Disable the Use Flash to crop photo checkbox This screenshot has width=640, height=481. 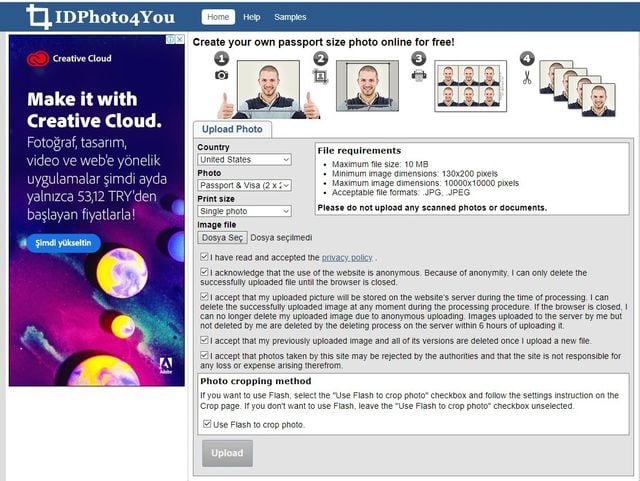pyautogui.click(x=207, y=424)
